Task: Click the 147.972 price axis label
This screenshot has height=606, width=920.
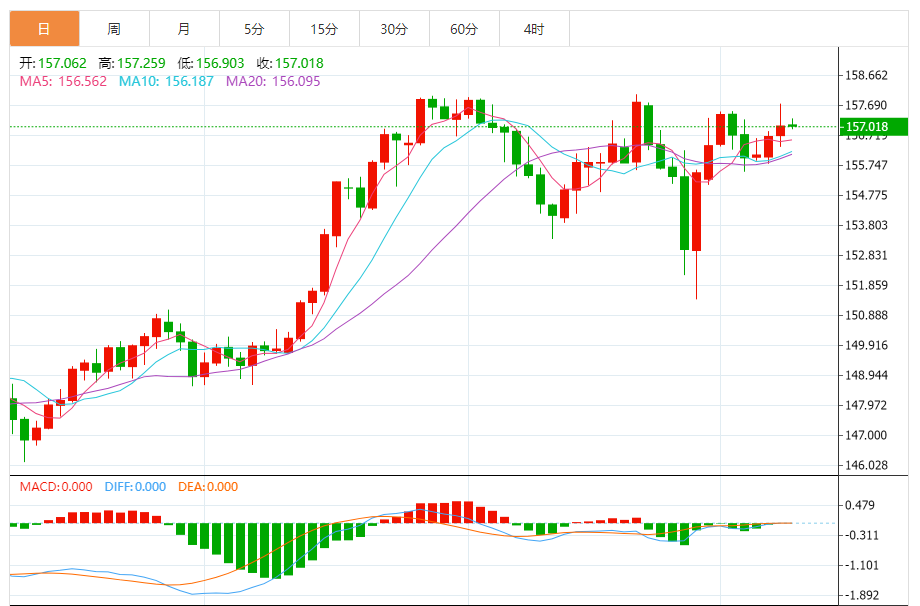Action: pos(866,405)
